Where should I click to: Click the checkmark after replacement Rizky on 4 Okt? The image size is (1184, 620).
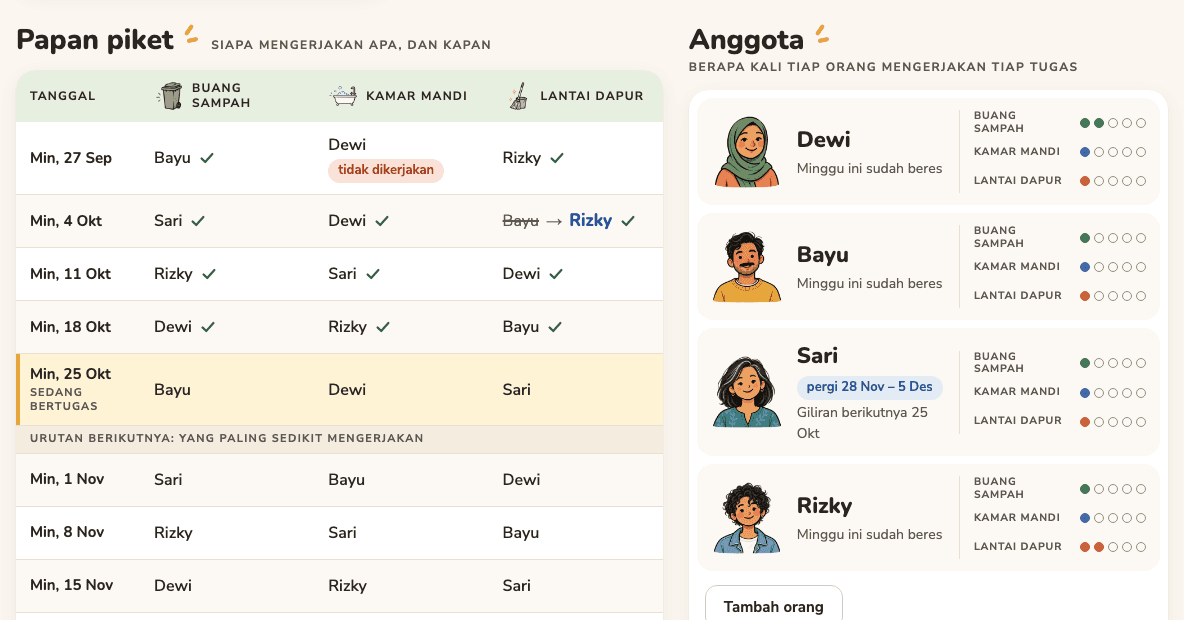coord(627,221)
